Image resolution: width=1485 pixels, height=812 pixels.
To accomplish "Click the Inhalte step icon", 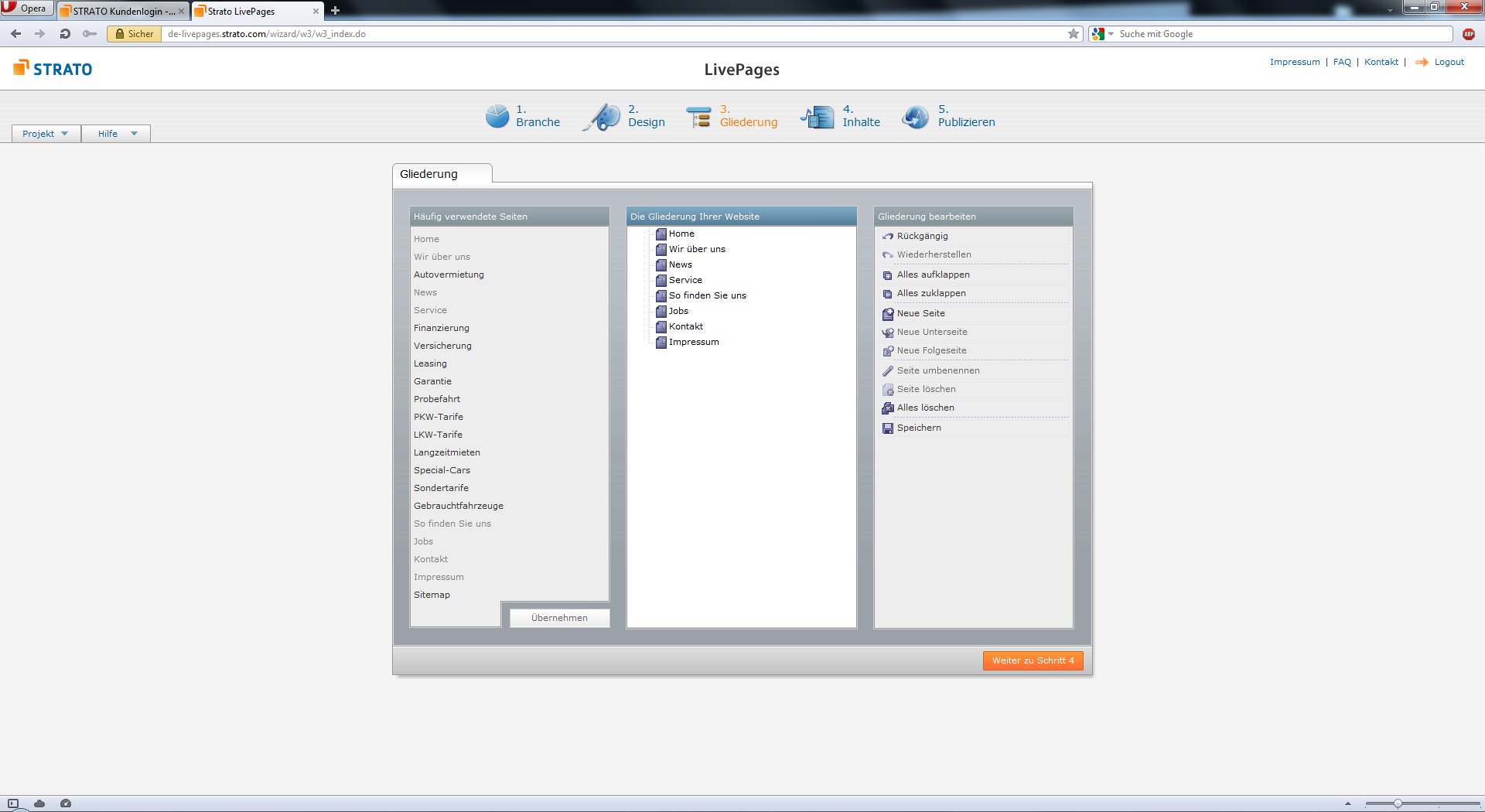I will pos(818,117).
